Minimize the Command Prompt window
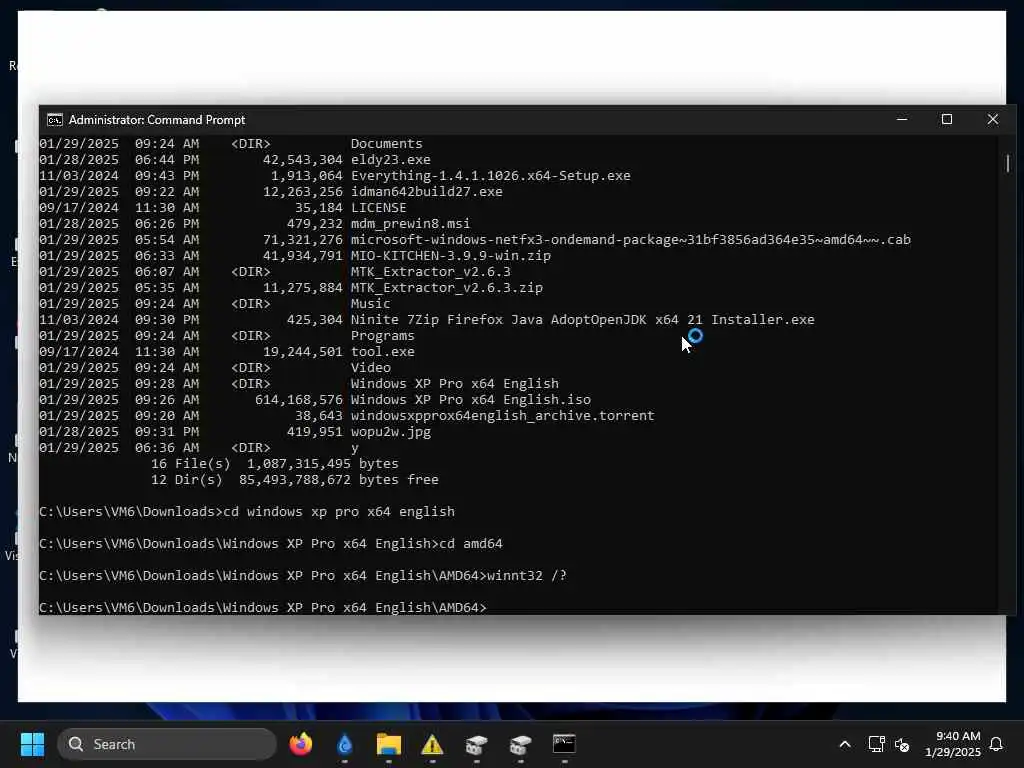 [x=902, y=120]
